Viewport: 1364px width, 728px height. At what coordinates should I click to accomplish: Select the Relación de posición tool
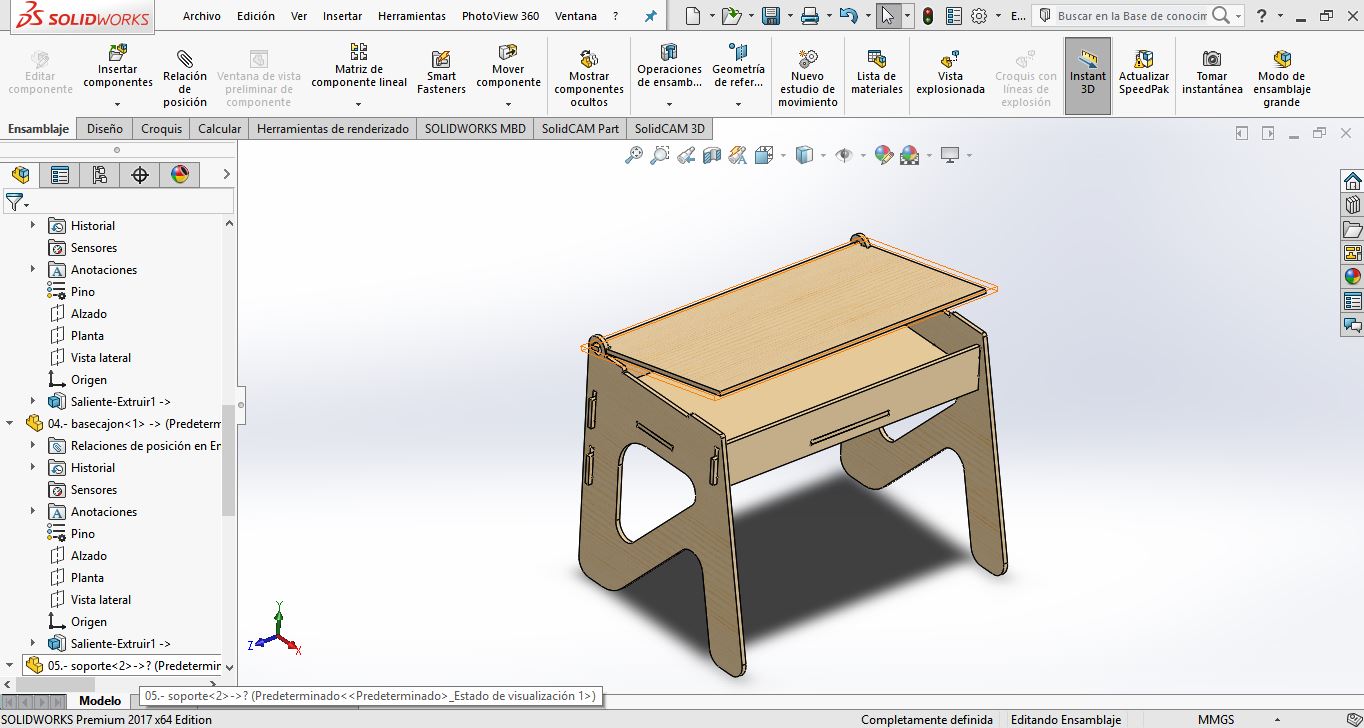coord(185,60)
